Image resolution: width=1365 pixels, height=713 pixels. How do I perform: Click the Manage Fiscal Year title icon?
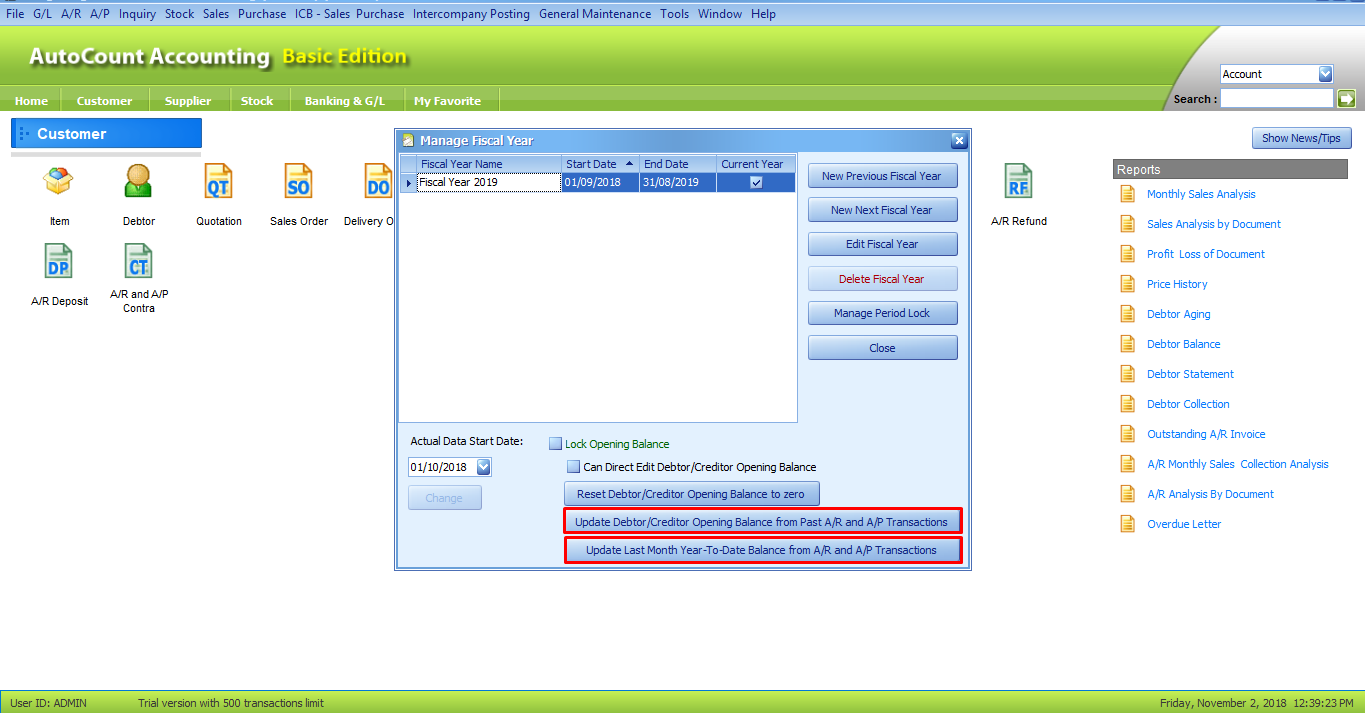pyautogui.click(x=408, y=140)
